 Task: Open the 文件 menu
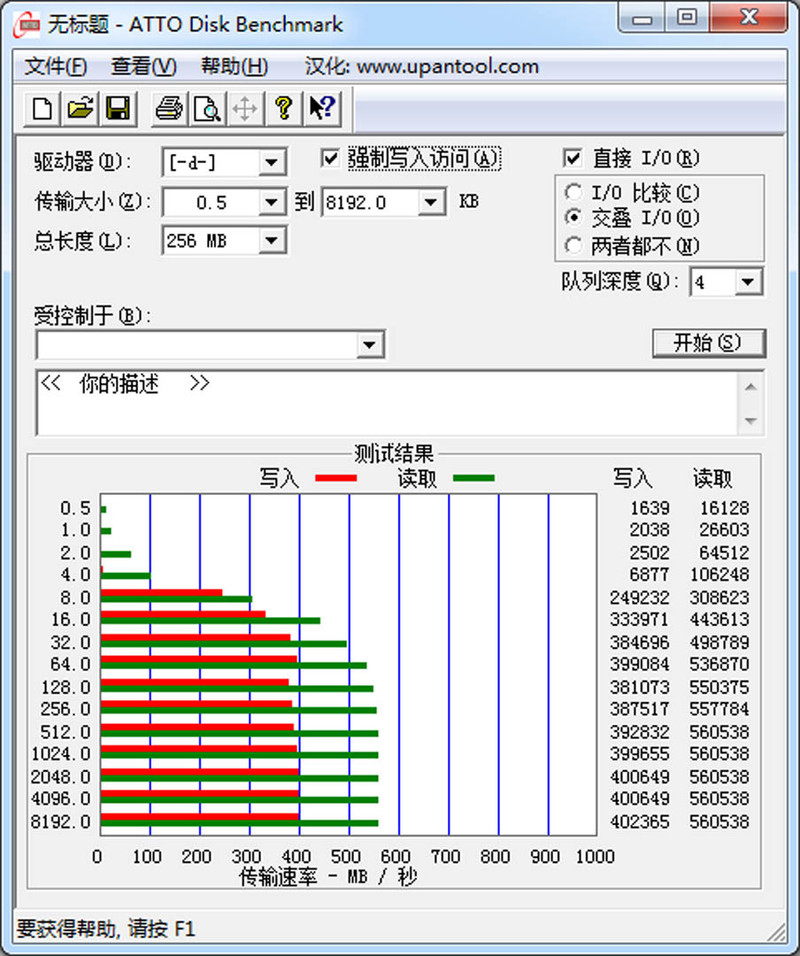click(x=54, y=66)
